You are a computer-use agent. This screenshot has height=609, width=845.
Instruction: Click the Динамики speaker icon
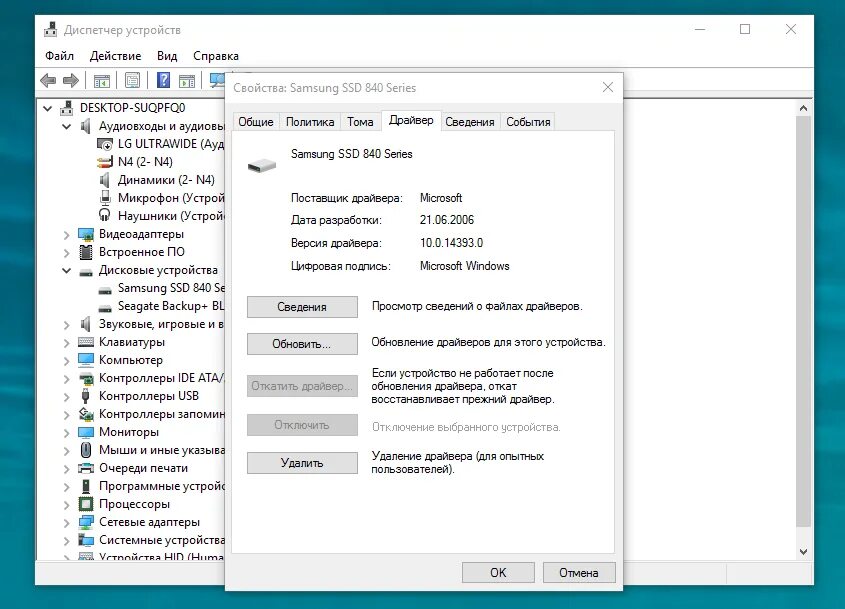(x=105, y=179)
